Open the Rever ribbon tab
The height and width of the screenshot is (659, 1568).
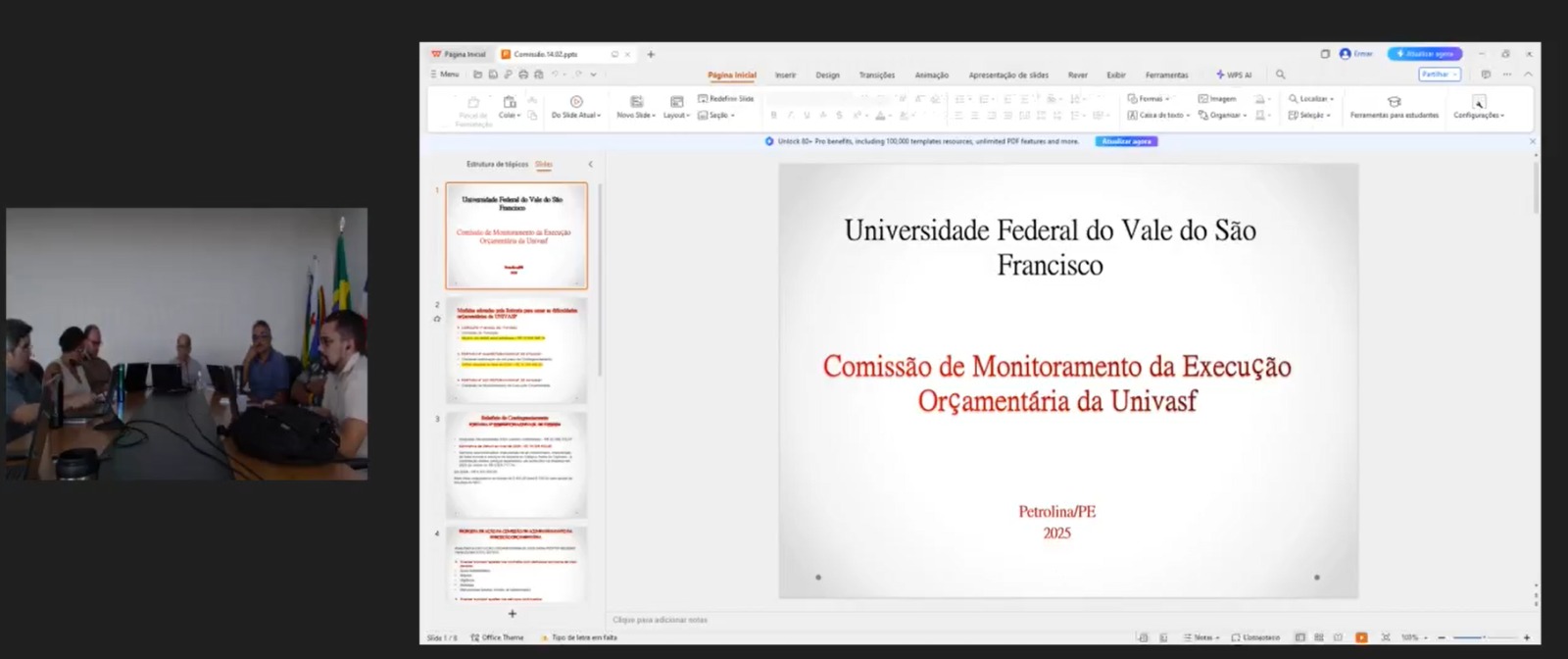tap(1078, 75)
